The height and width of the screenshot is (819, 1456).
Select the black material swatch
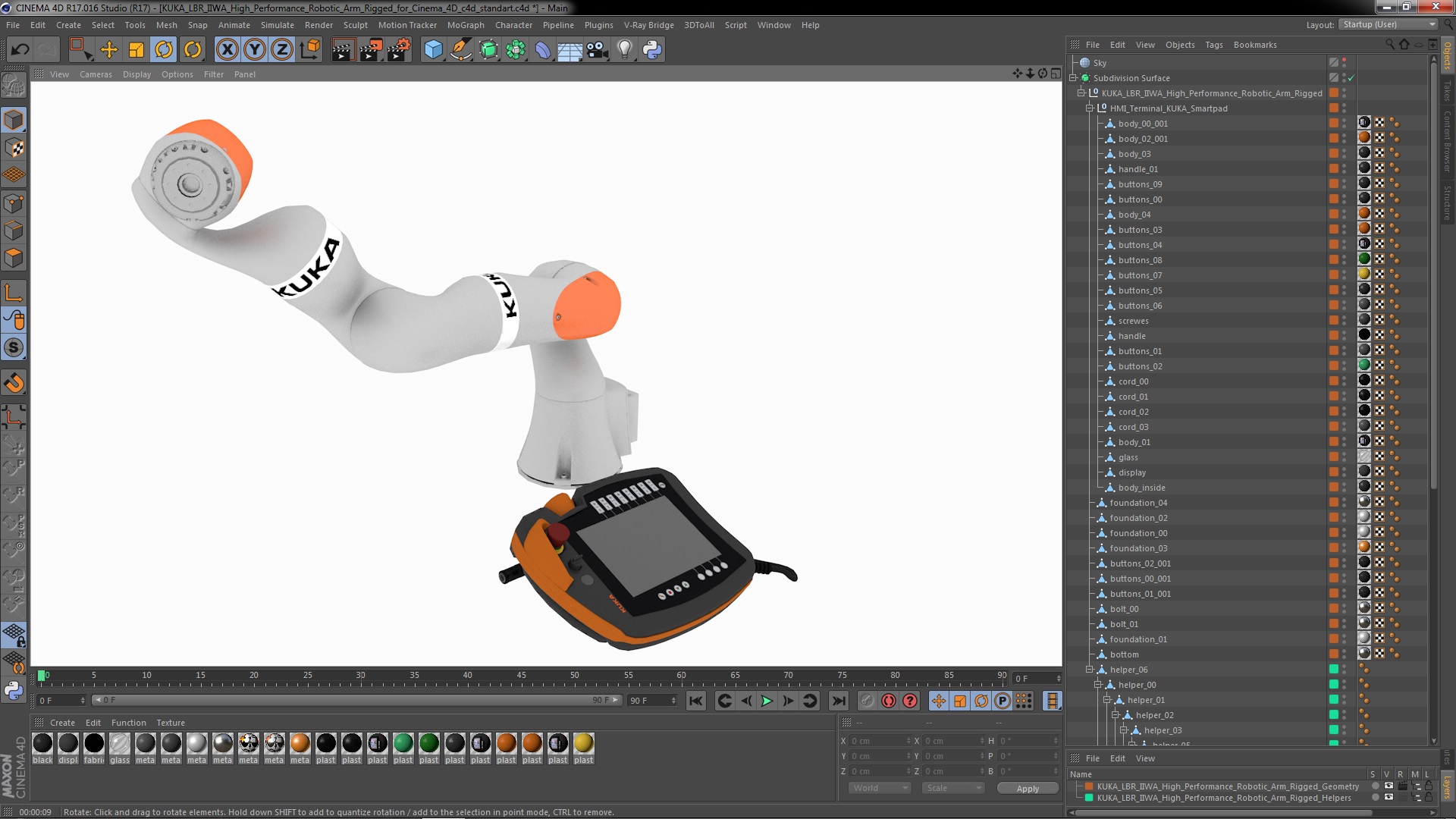click(42, 748)
